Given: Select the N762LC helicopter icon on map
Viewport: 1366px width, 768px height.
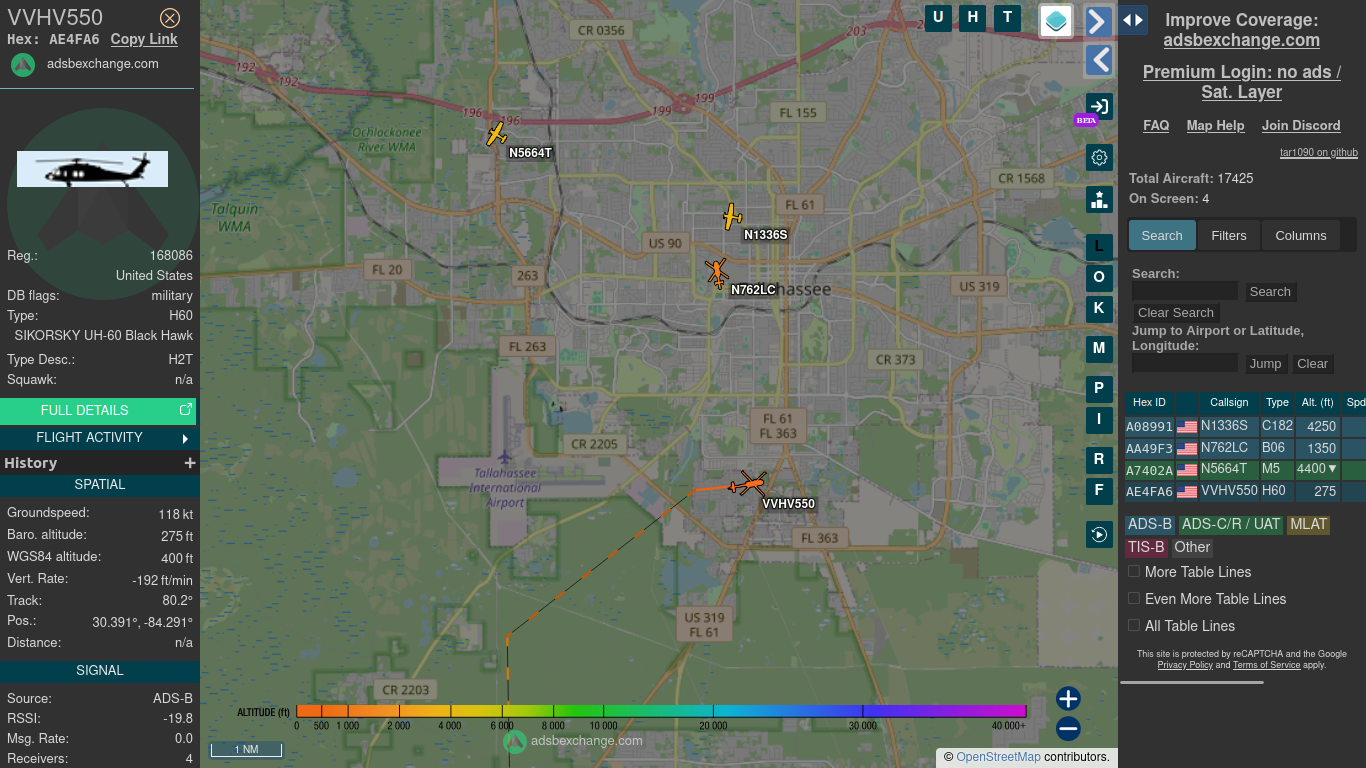Looking at the screenshot, I should pos(716,272).
